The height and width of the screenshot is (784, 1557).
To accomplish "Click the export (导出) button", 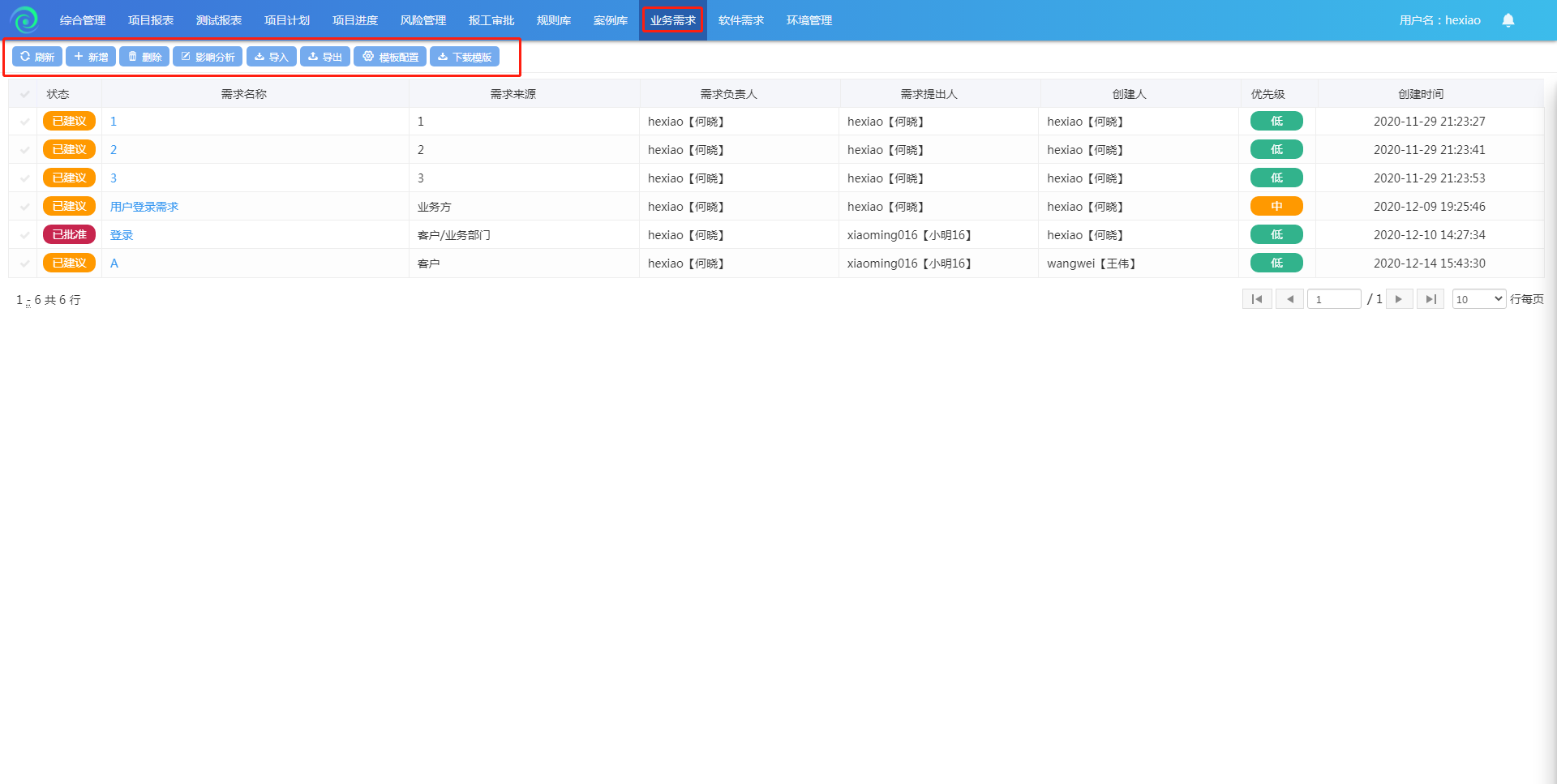I will (325, 57).
